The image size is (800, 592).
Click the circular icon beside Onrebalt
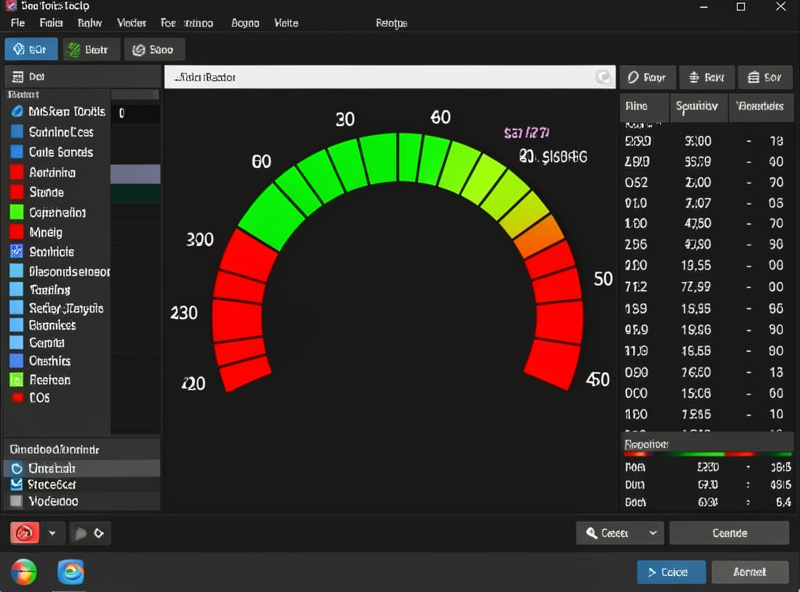pyautogui.click(x=17, y=468)
